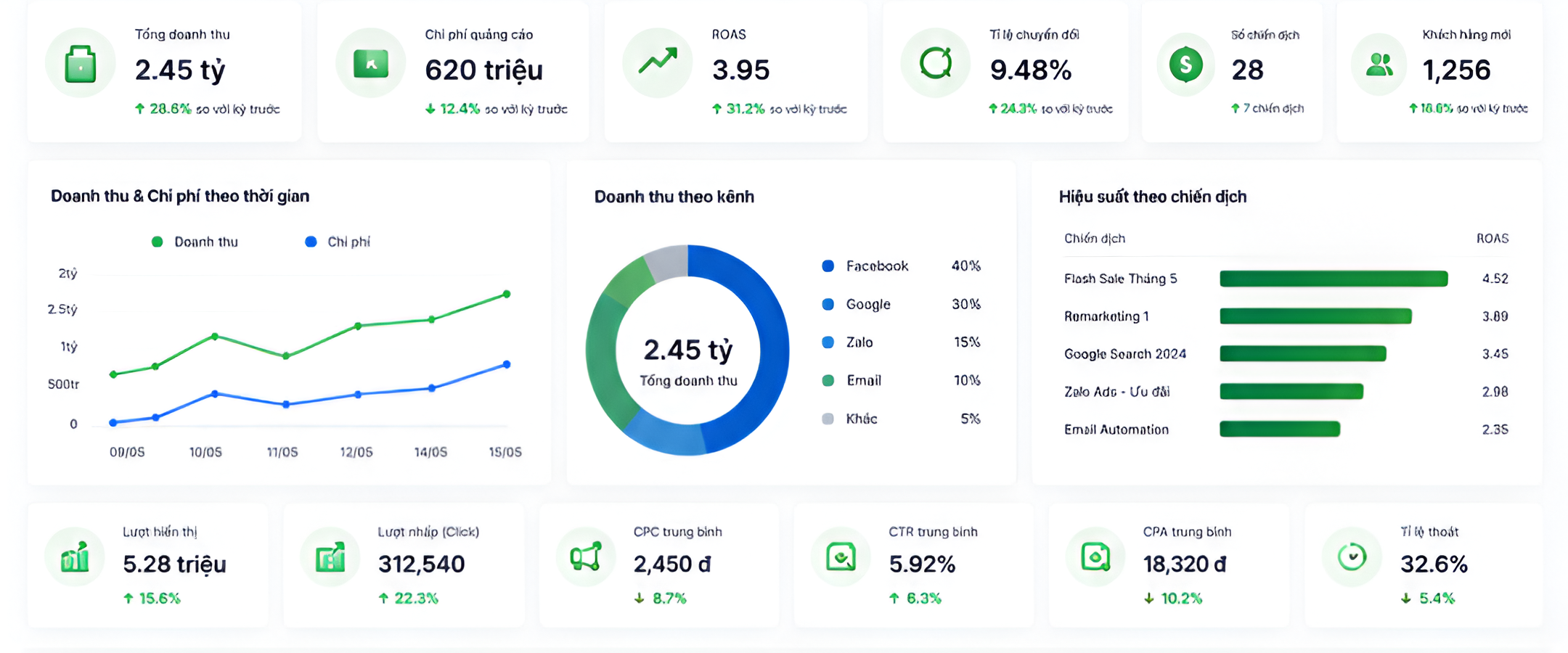Click the Chi phí quảng cáo money icon
1568x653 pixels.
tap(371, 64)
